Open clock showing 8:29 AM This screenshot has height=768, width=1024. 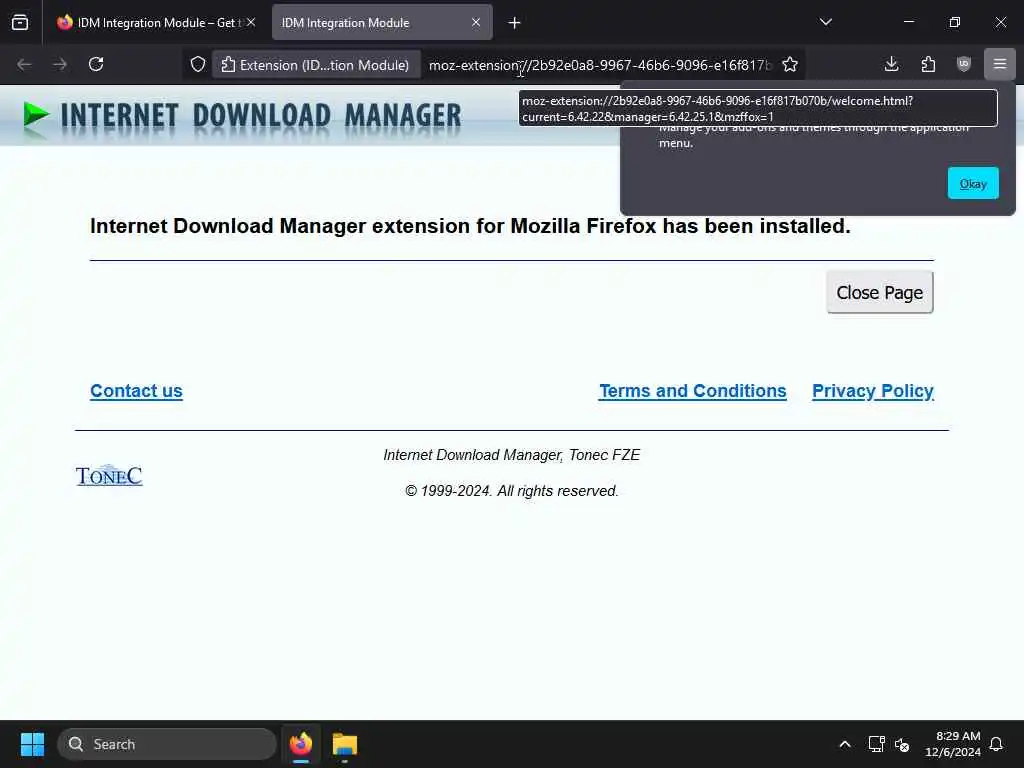click(953, 744)
